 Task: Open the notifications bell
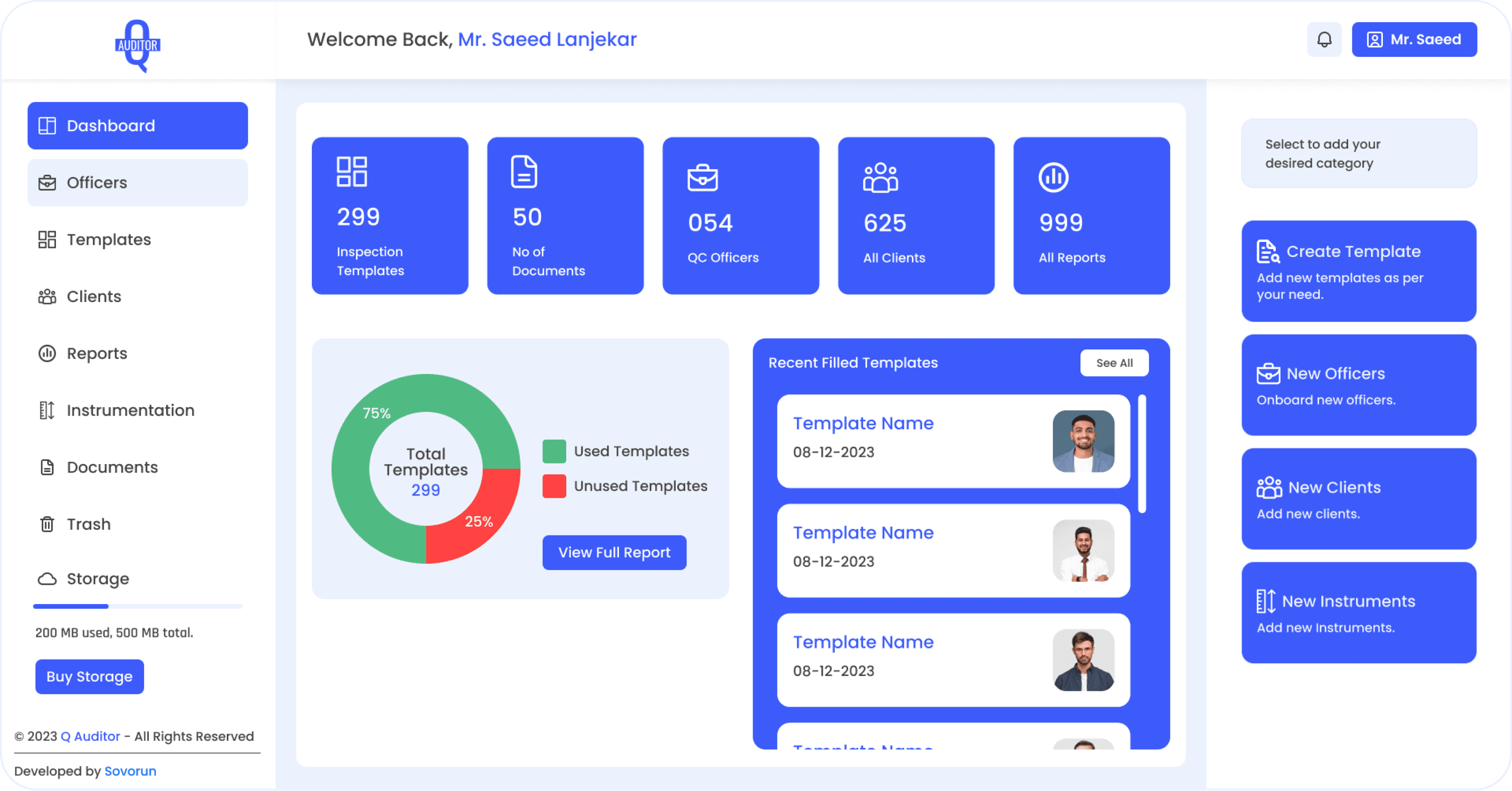pyautogui.click(x=1324, y=39)
